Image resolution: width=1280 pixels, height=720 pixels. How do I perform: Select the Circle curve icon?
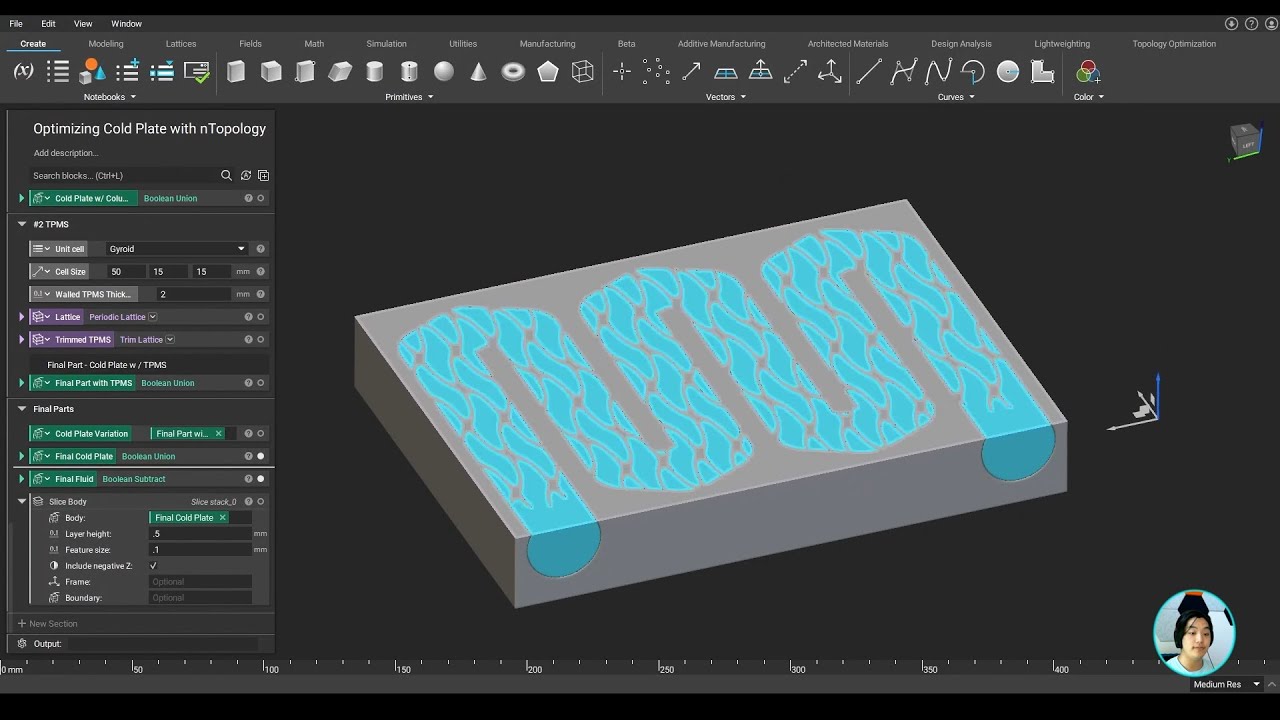[1008, 71]
